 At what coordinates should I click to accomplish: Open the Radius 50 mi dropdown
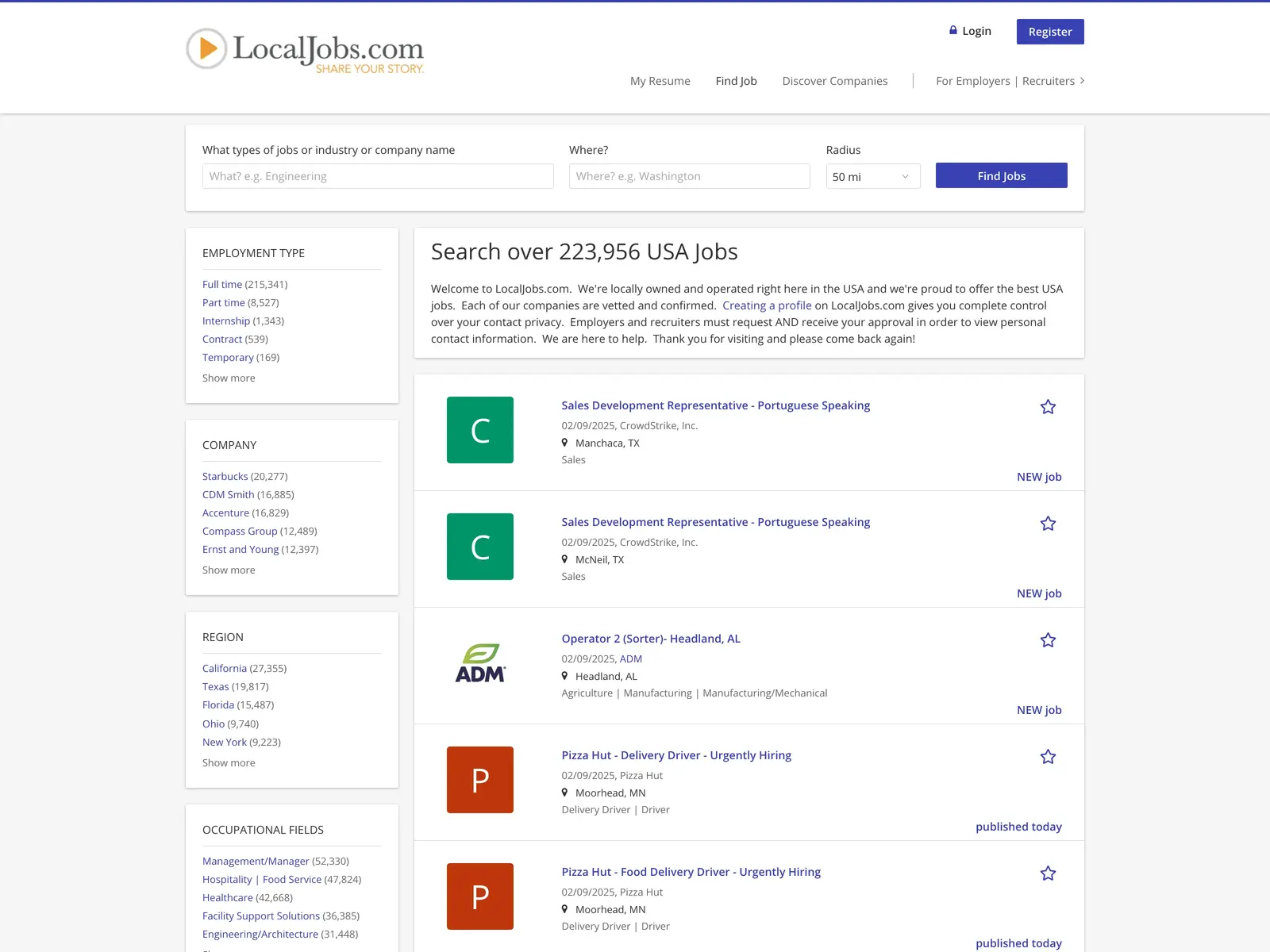[873, 176]
